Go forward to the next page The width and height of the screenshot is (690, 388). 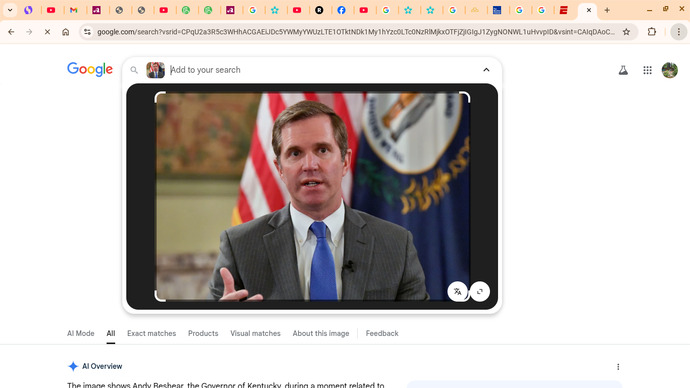(29, 32)
